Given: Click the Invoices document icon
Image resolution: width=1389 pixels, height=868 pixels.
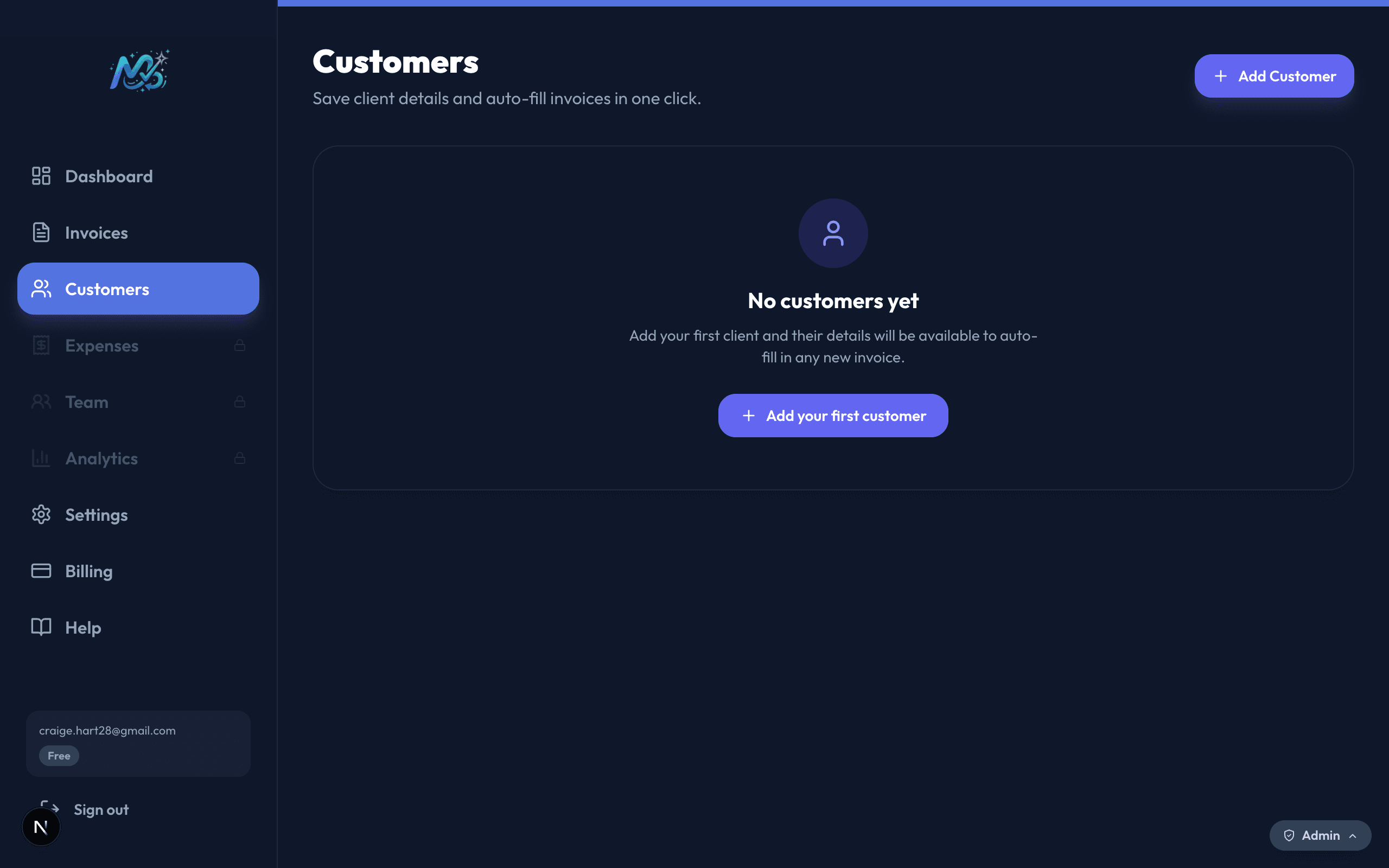Looking at the screenshot, I should [x=41, y=233].
